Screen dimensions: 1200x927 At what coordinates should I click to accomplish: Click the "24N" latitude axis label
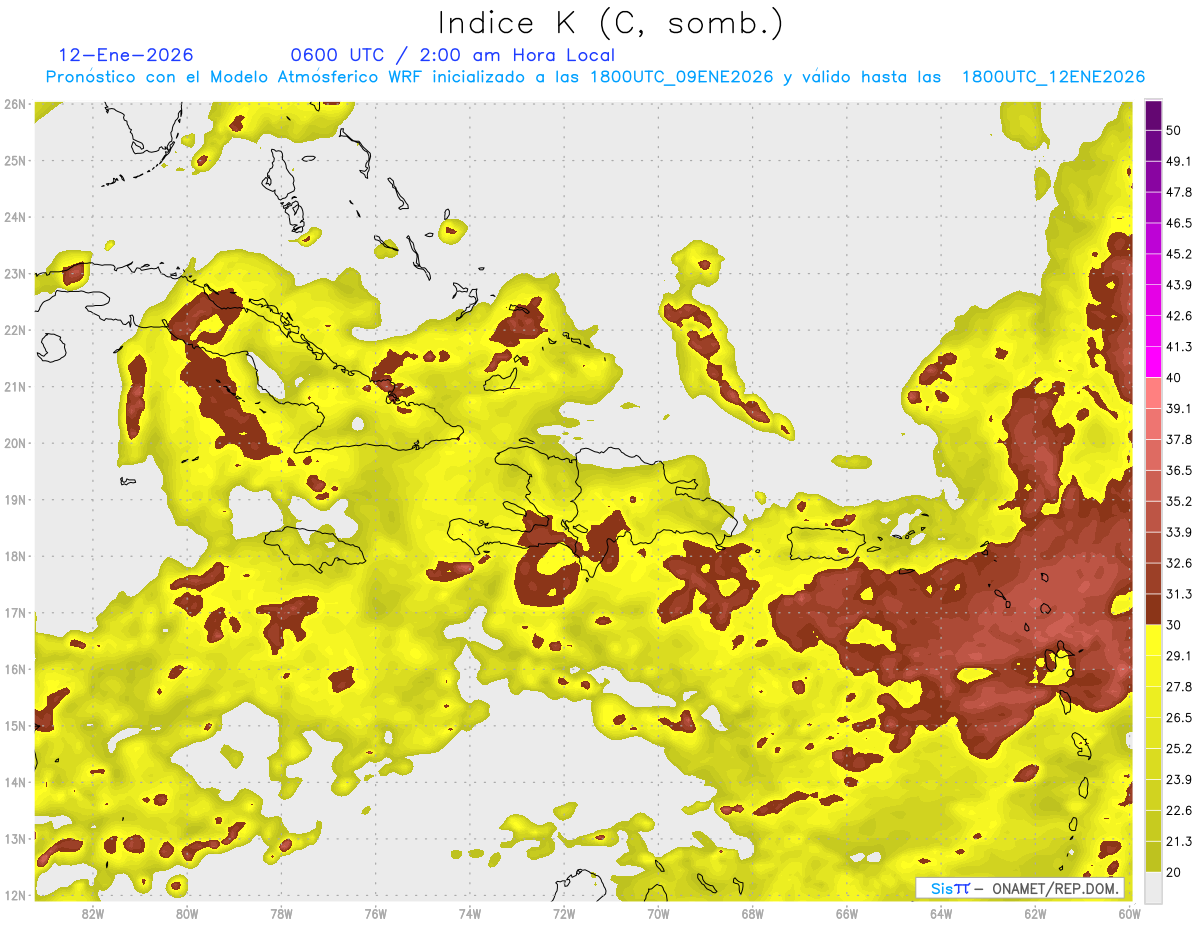14,217
